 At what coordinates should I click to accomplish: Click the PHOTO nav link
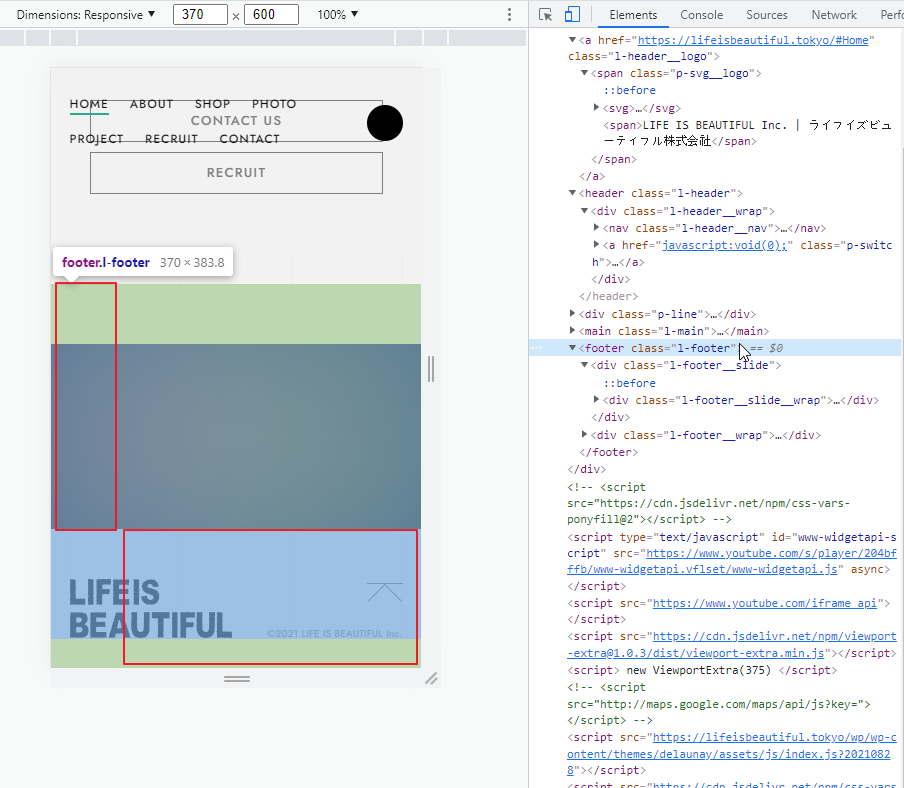click(274, 104)
